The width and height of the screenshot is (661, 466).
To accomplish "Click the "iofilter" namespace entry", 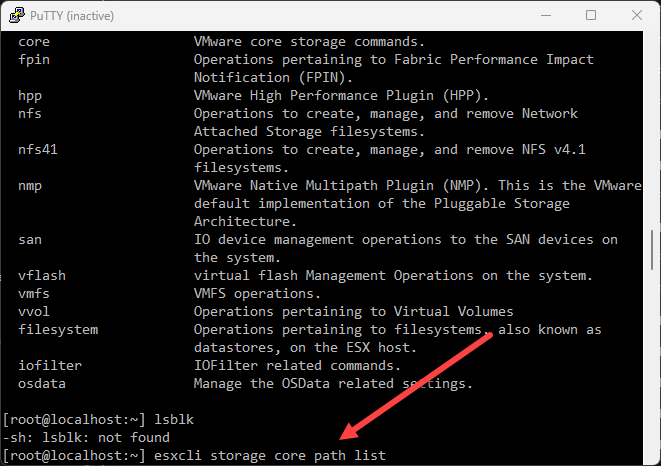I will click(50, 365).
